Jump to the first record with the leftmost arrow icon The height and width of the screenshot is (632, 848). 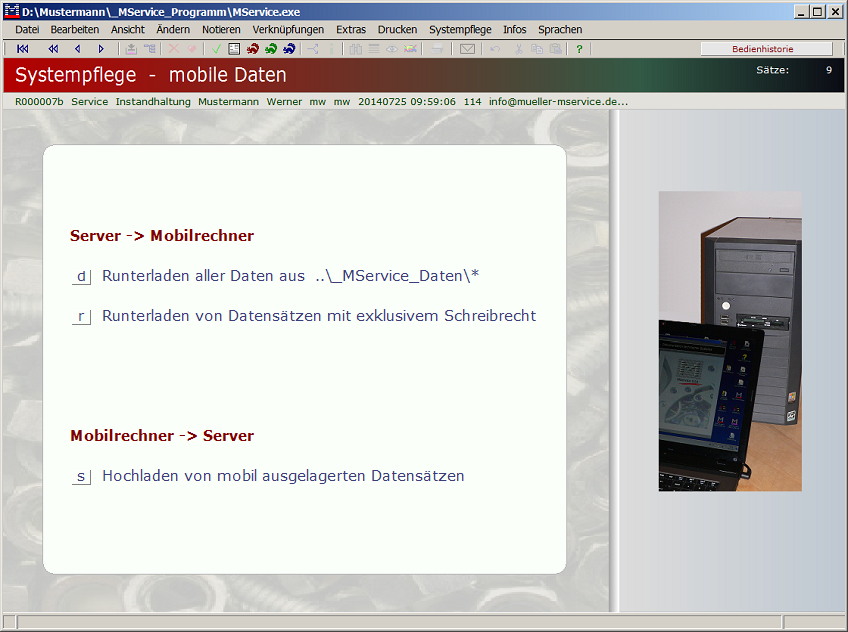click(23, 48)
